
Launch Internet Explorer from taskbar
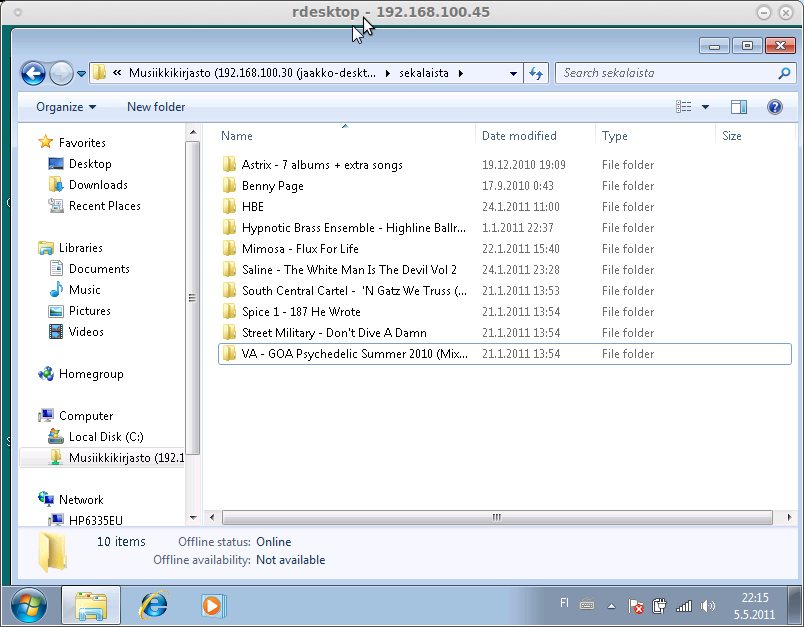tap(153, 605)
